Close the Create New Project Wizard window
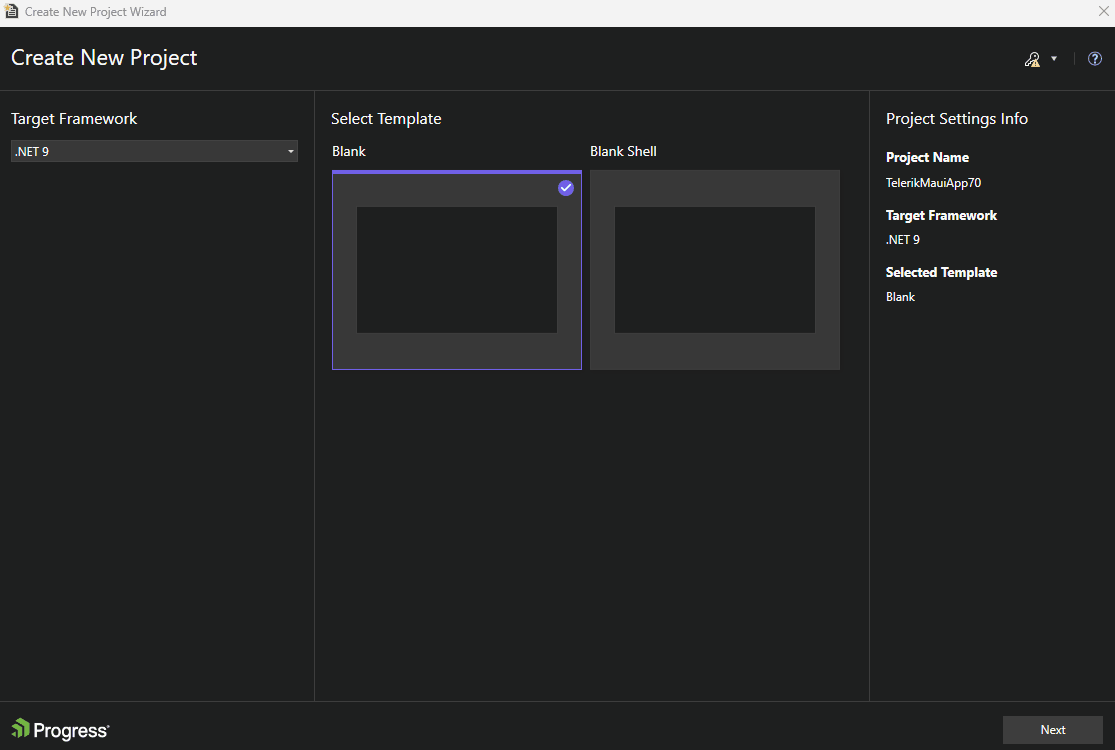Image resolution: width=1115 pixels, height=750 pixels. tap(1104, 11)
